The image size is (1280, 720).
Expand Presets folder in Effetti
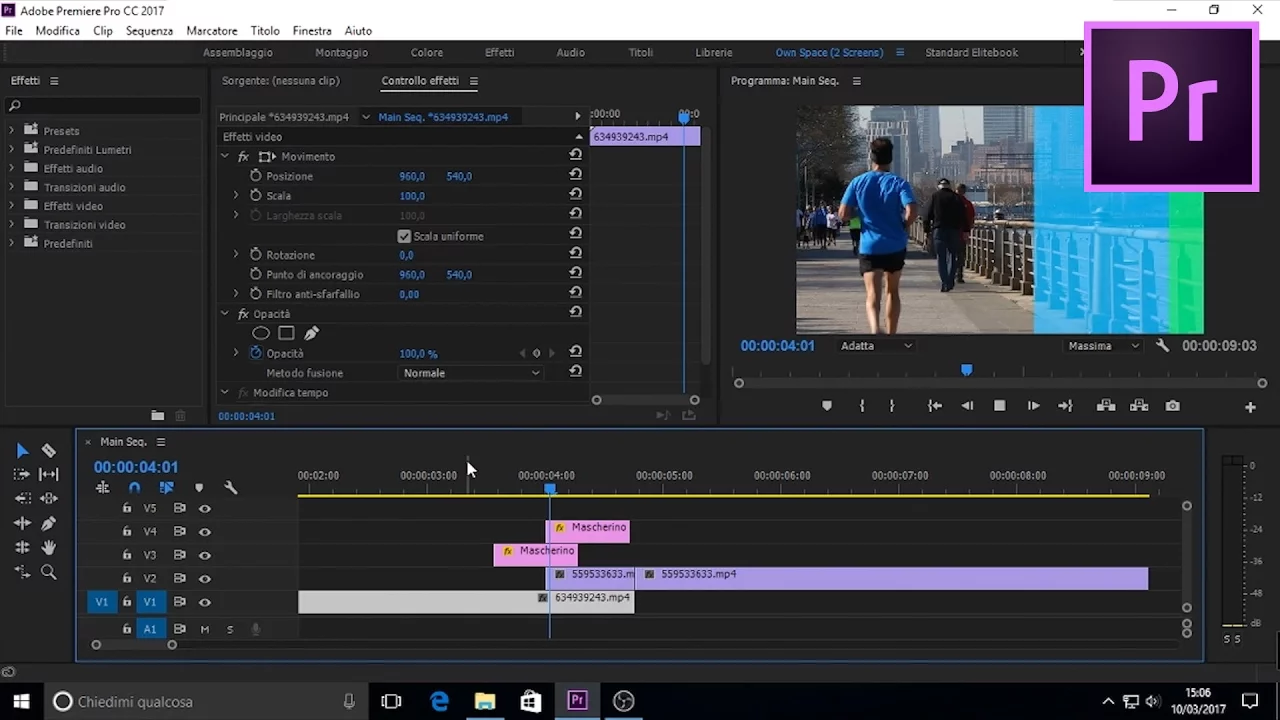click(12, 131)
